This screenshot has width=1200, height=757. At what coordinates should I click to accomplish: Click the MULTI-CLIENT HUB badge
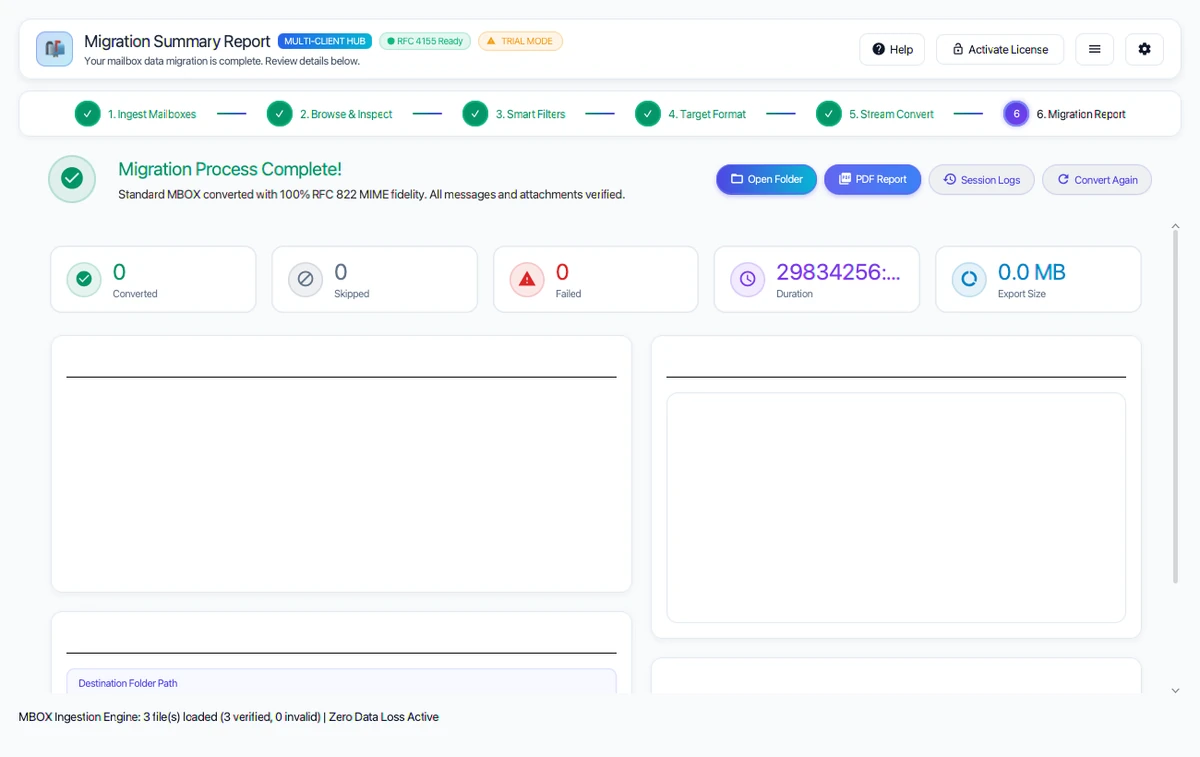(325, 41)
